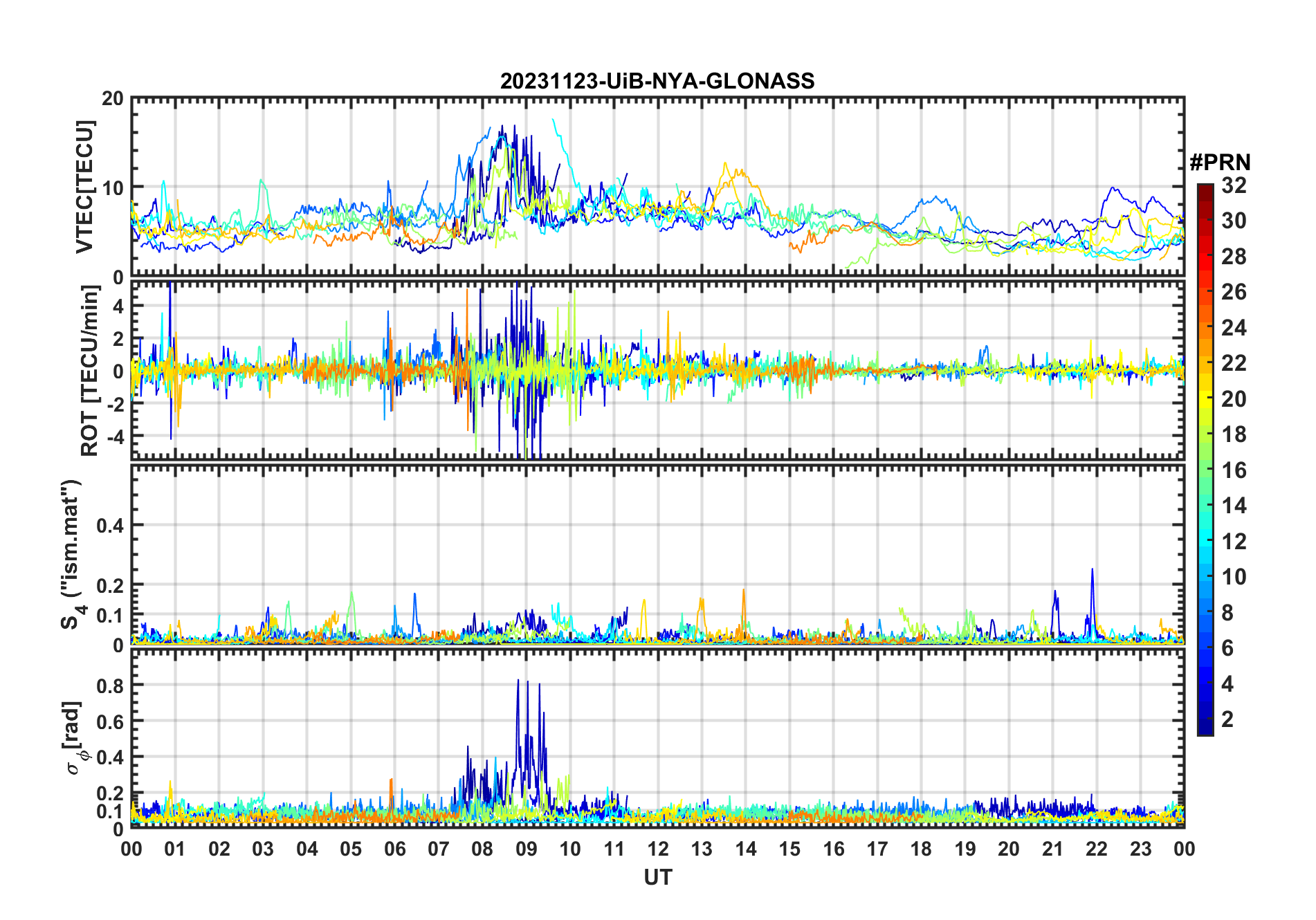Click colorbar tick label 6
Viewport: 1316px width, 920px height.
pos(1227,648)
